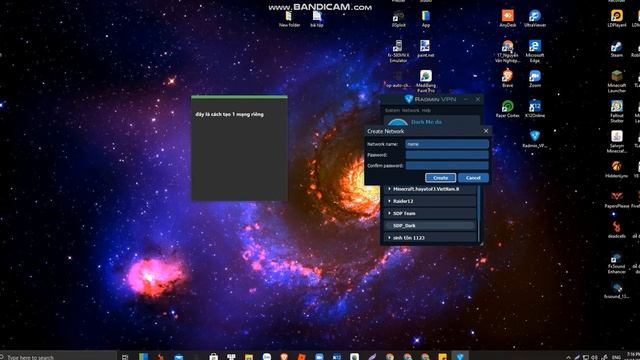Open the XSplit desktop shortcut
Screen dimensions: 640x360
[398, 19]
